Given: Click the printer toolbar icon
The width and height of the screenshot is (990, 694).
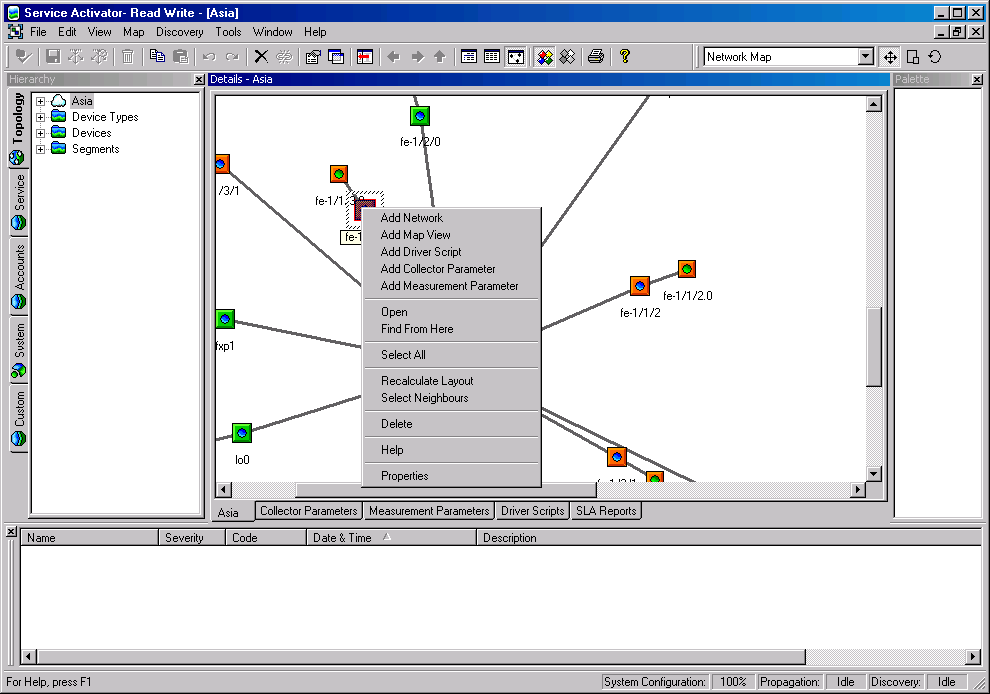Looking at the screenshot, I should pos(595,57).
